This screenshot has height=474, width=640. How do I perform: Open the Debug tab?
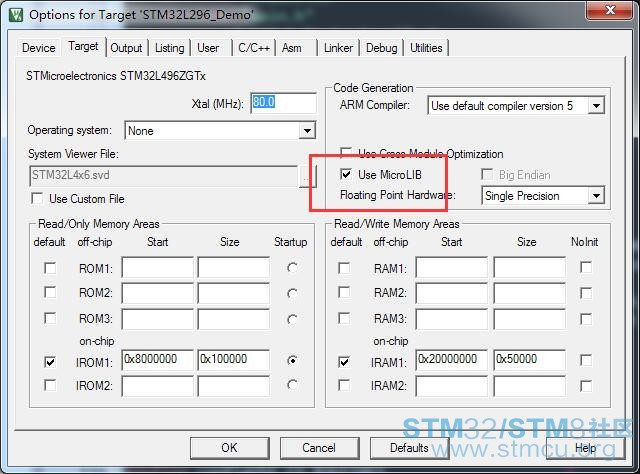click(x=382, y=48)
